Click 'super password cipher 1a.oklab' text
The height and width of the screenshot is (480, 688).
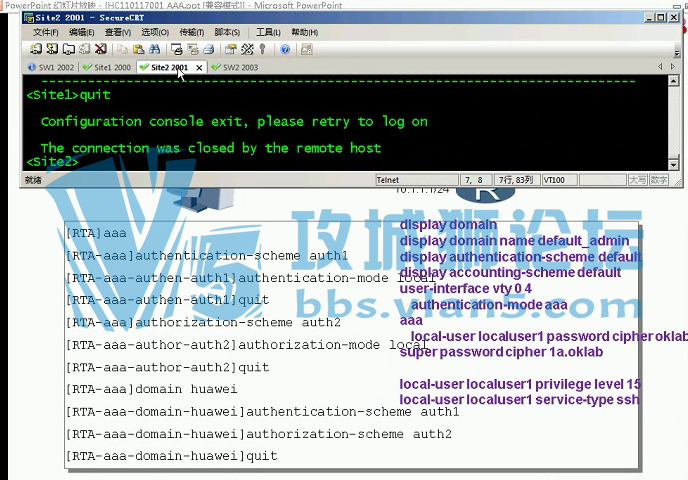pyautogui.click(x=501, y=352)
